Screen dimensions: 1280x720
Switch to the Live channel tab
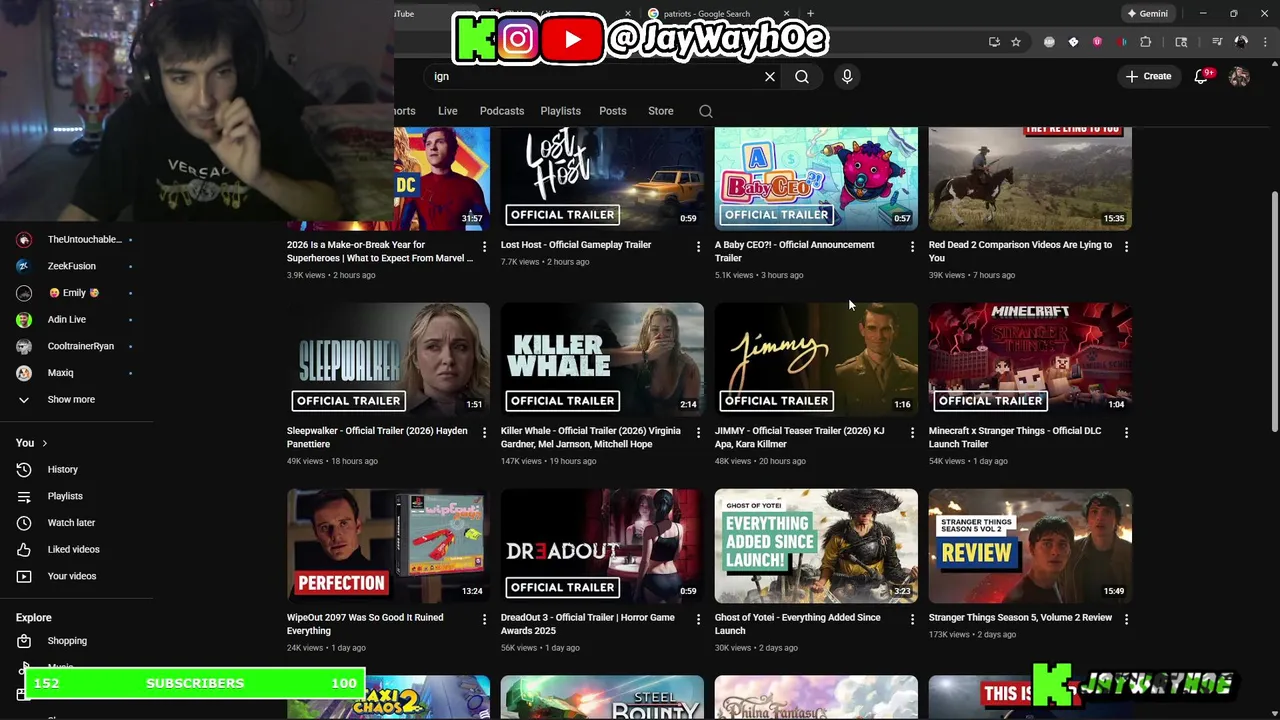[447, 111]
